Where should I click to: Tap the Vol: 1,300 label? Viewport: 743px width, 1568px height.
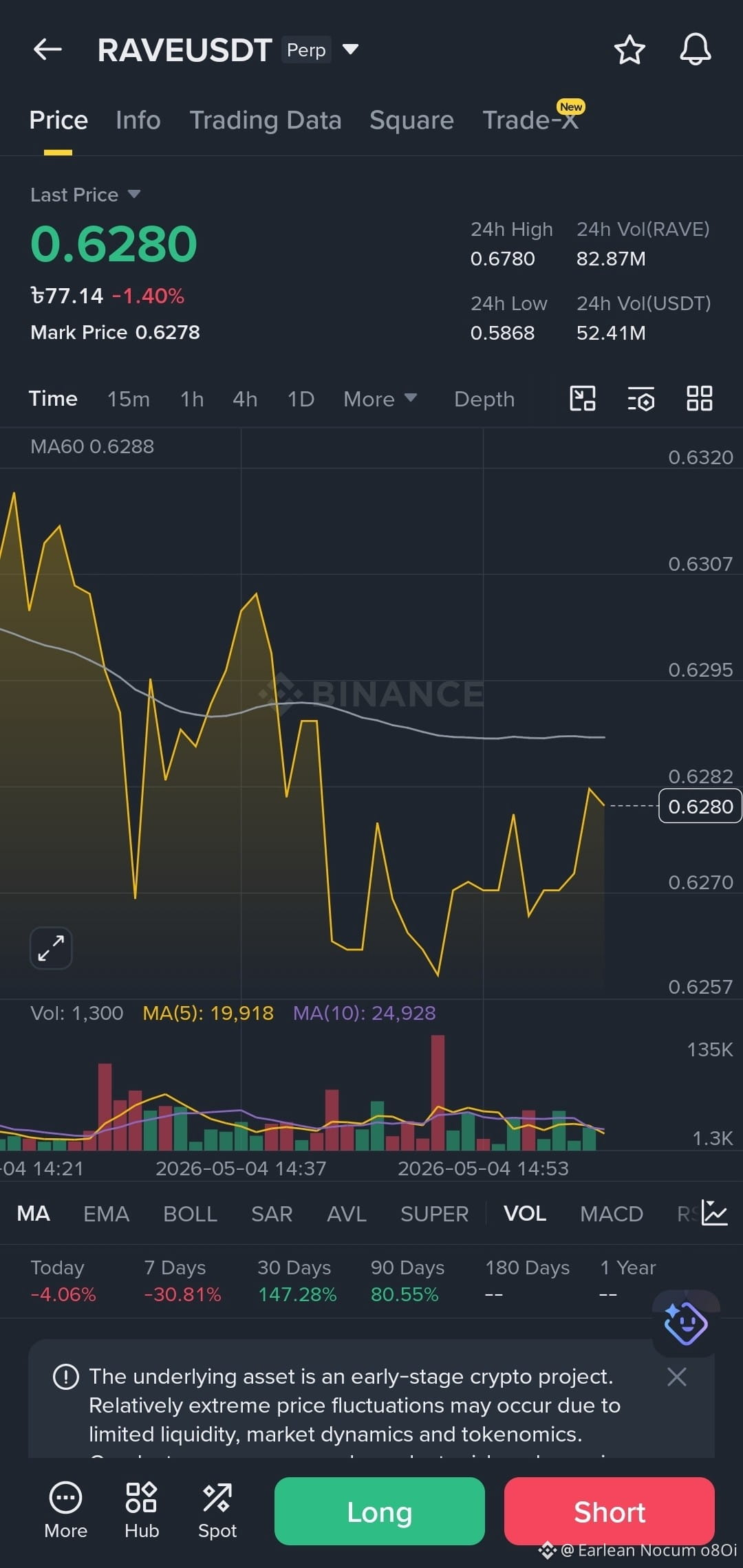(77, 1013)
